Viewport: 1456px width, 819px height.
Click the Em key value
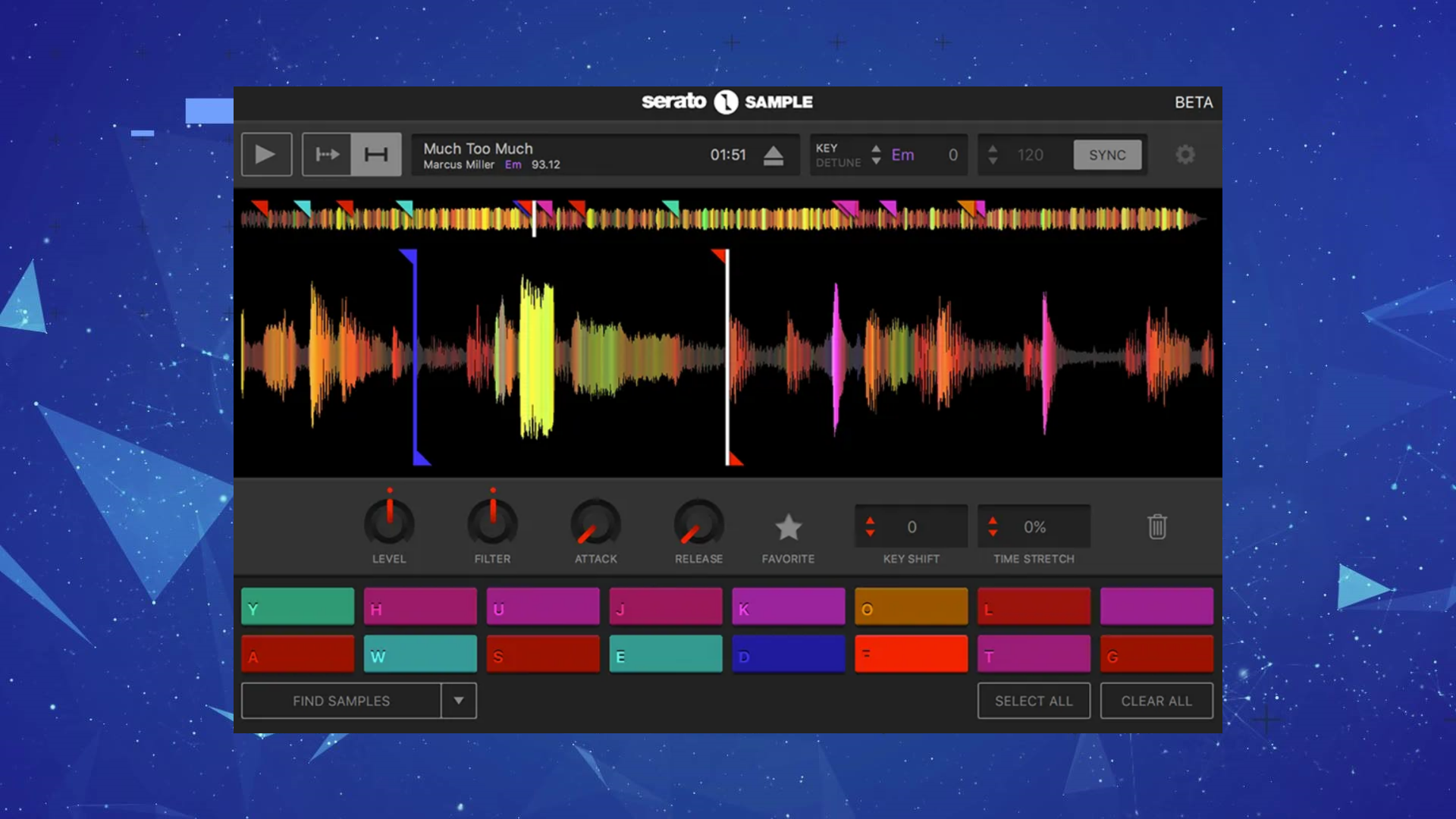coord(902,155)
